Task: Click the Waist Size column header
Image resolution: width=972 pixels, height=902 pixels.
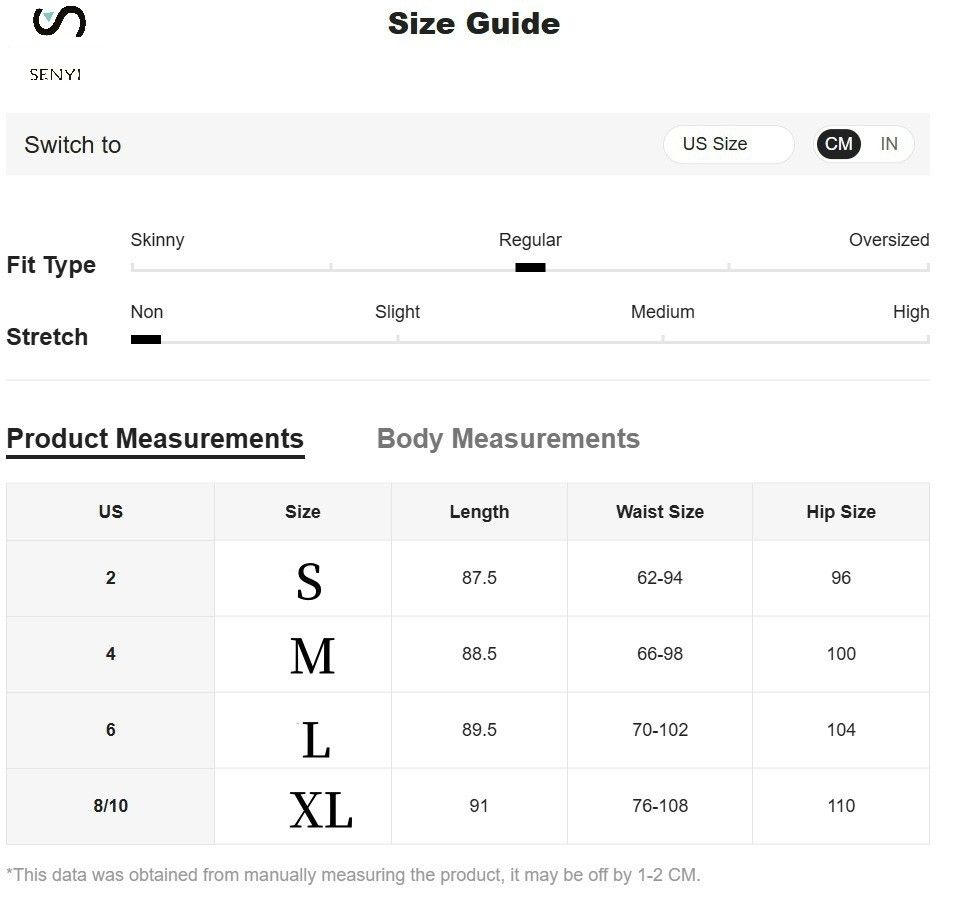Action: pos(660,512)
